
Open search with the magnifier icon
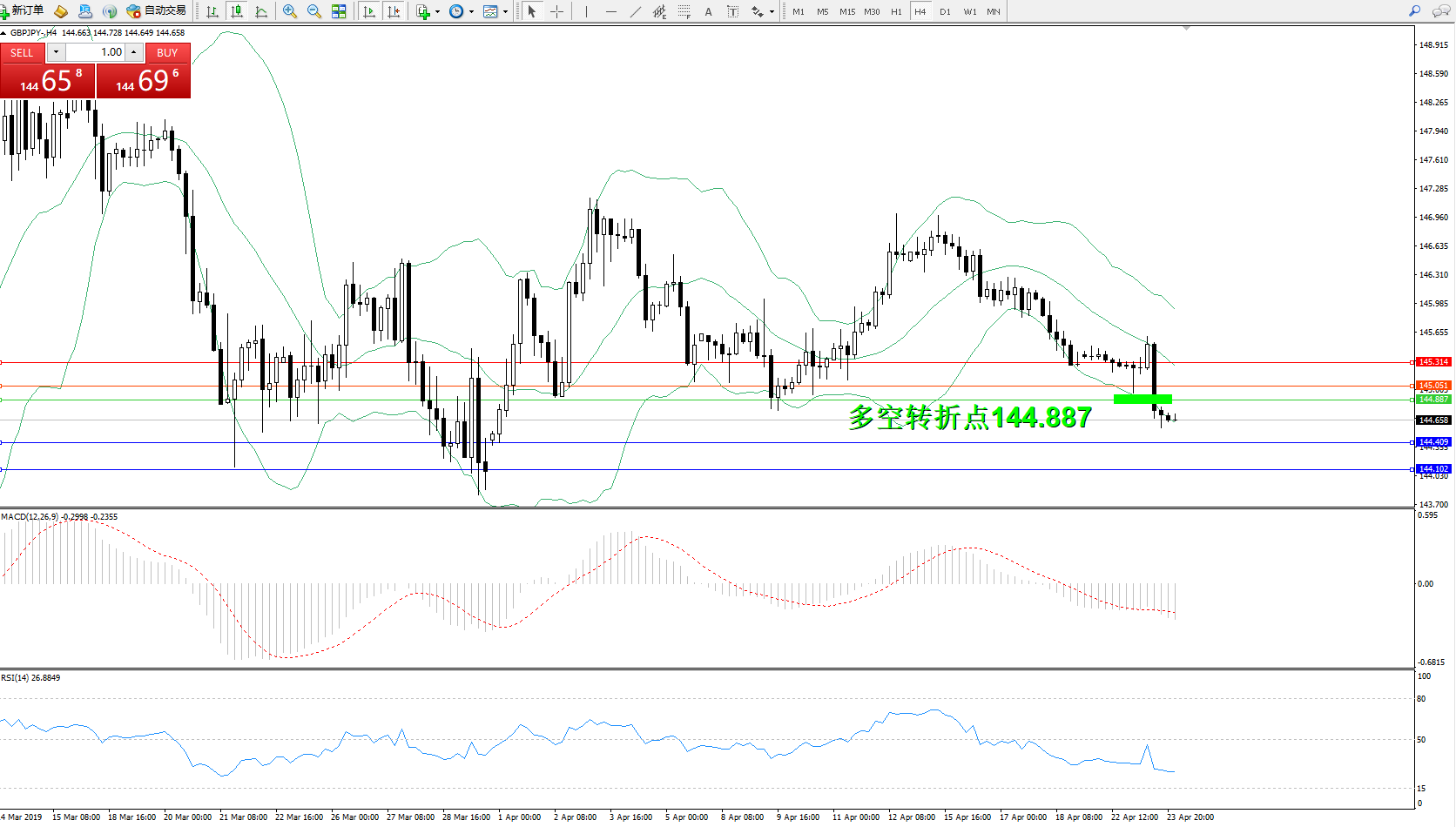pos(1415,11)
